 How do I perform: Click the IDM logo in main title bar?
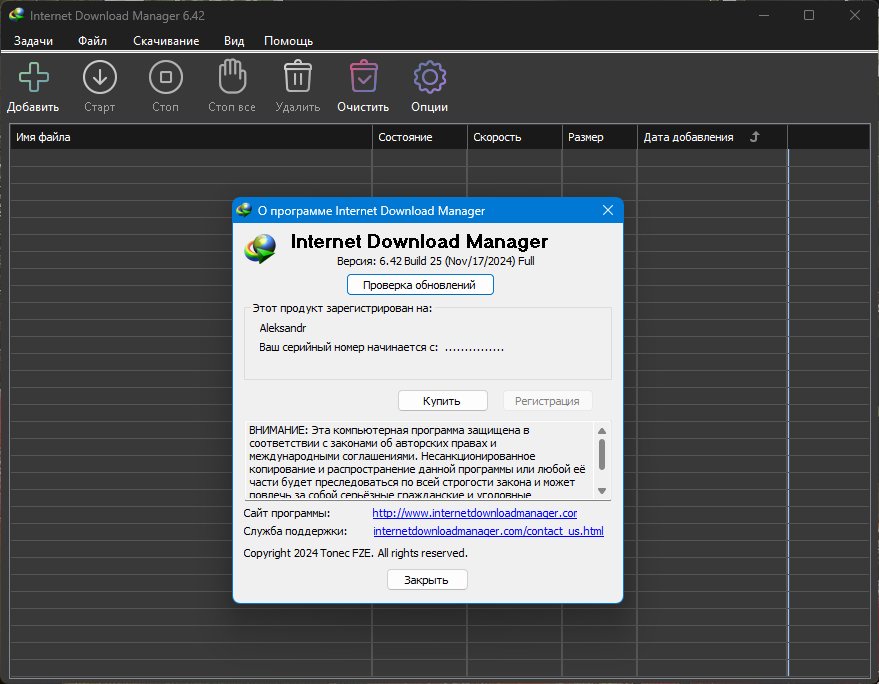pos(16,15)
